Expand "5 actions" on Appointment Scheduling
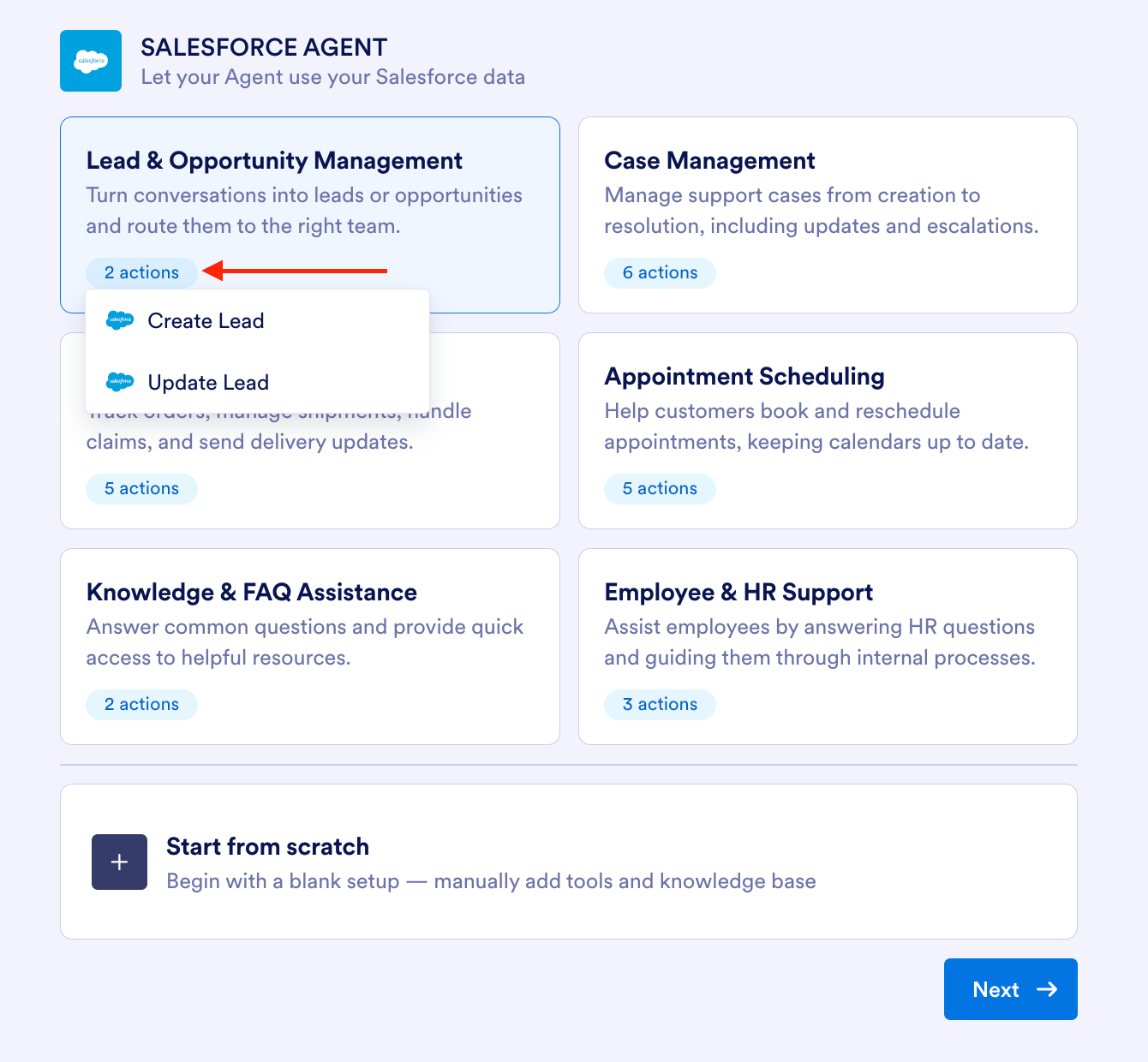 point(660,488)
